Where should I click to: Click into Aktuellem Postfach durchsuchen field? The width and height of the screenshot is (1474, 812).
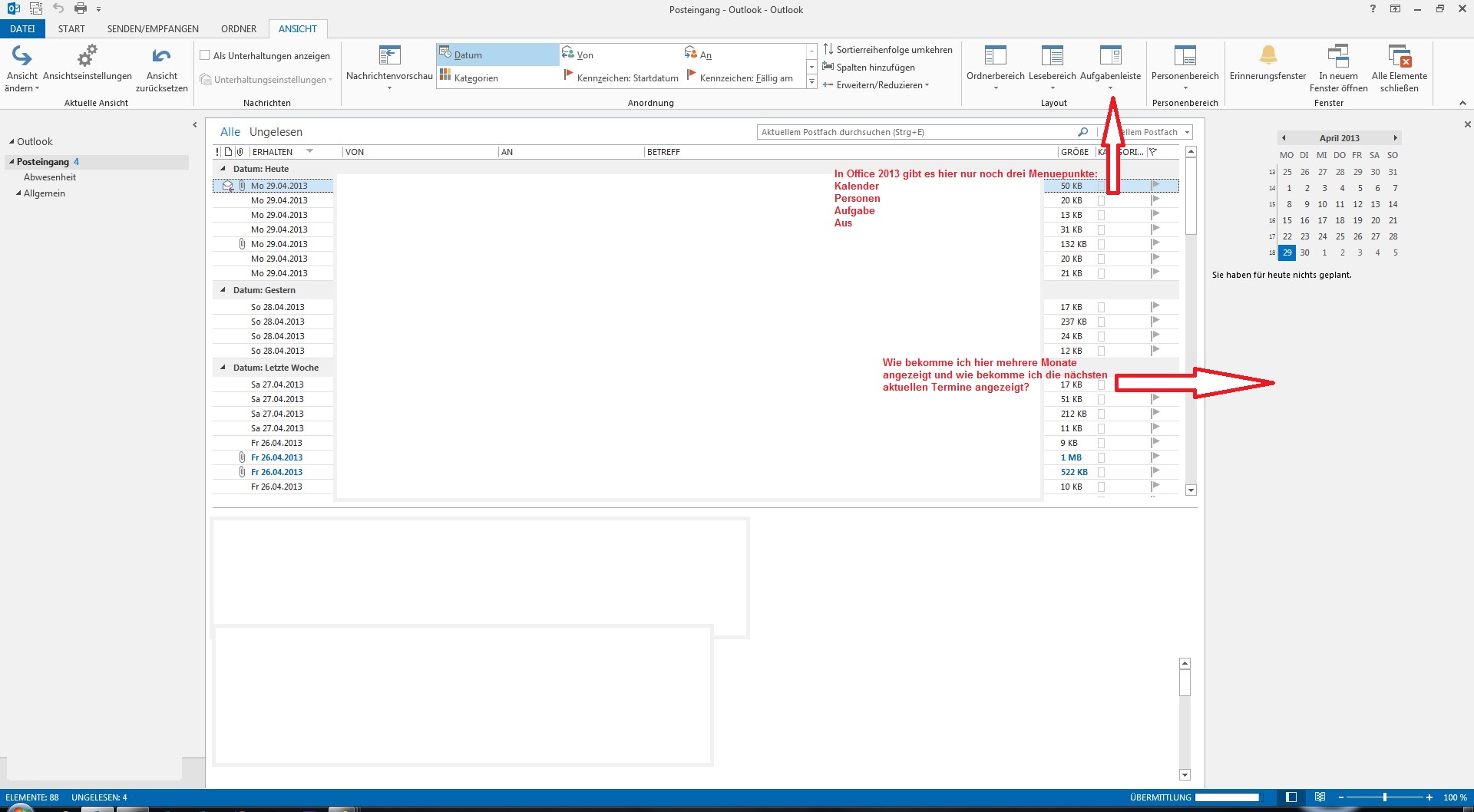917,132
